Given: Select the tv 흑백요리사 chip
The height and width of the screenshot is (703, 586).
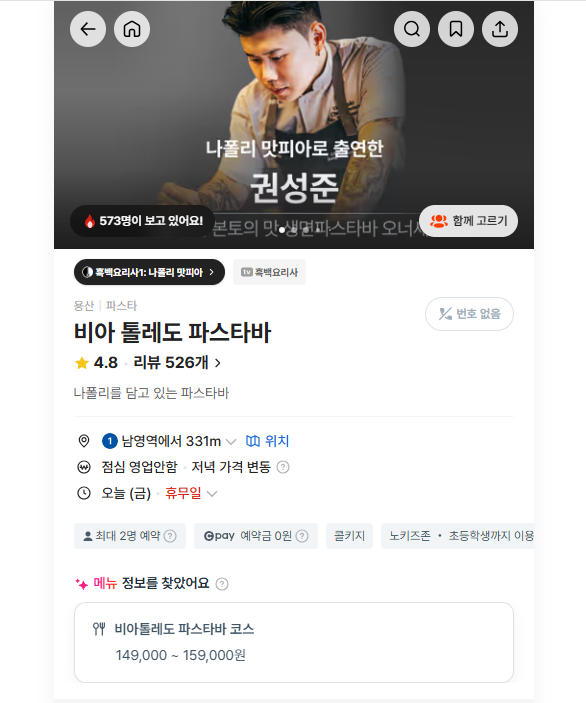Looking at the screenshot, I should (x=269, y=272).
